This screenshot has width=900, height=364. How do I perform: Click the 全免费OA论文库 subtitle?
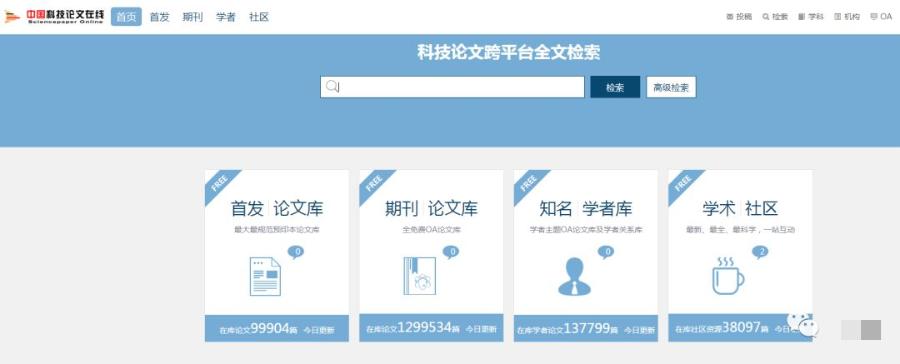click(431, 230)
